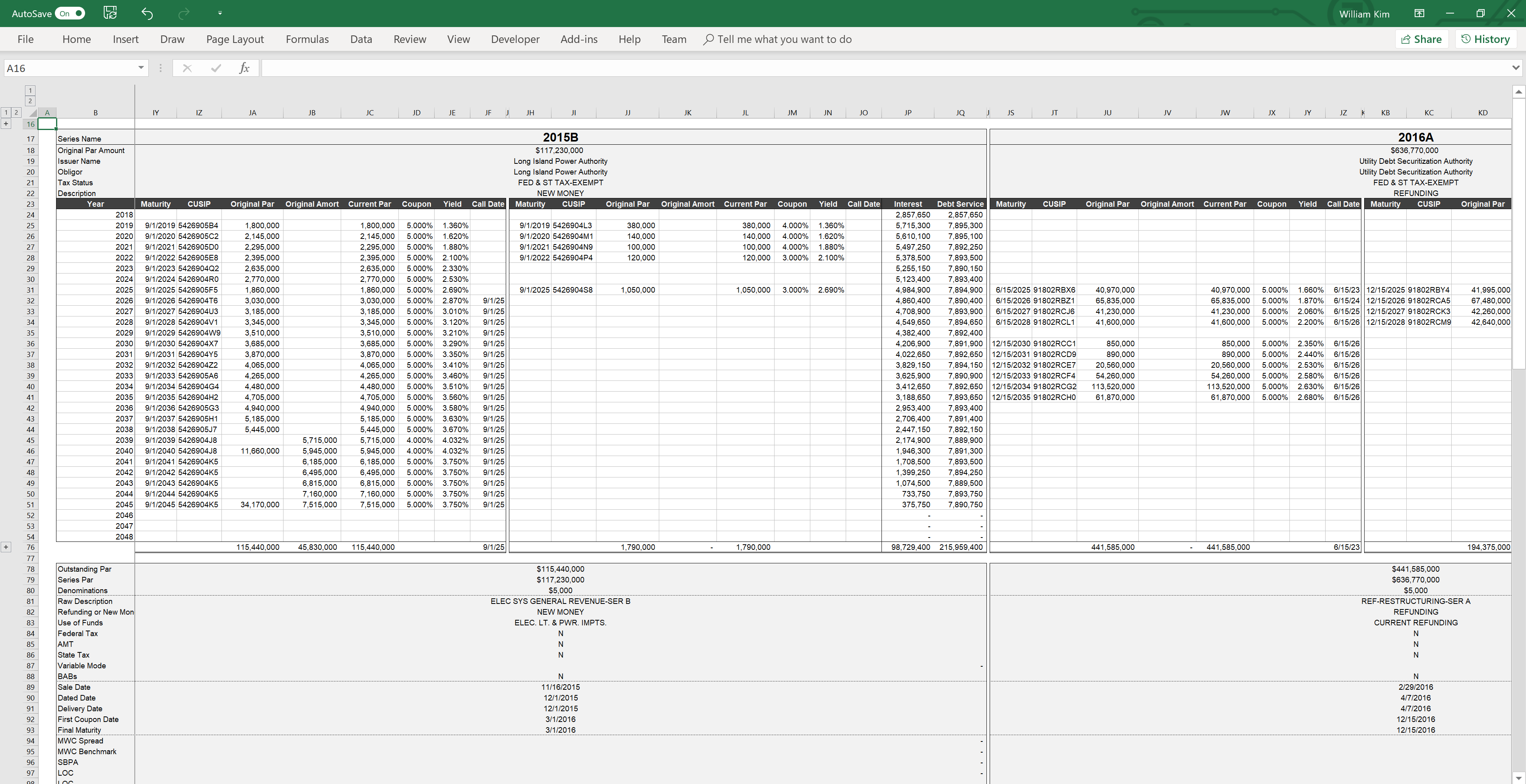
Task: Click the Enter checkmark in formula bar
Action: (x=216, y=68)
